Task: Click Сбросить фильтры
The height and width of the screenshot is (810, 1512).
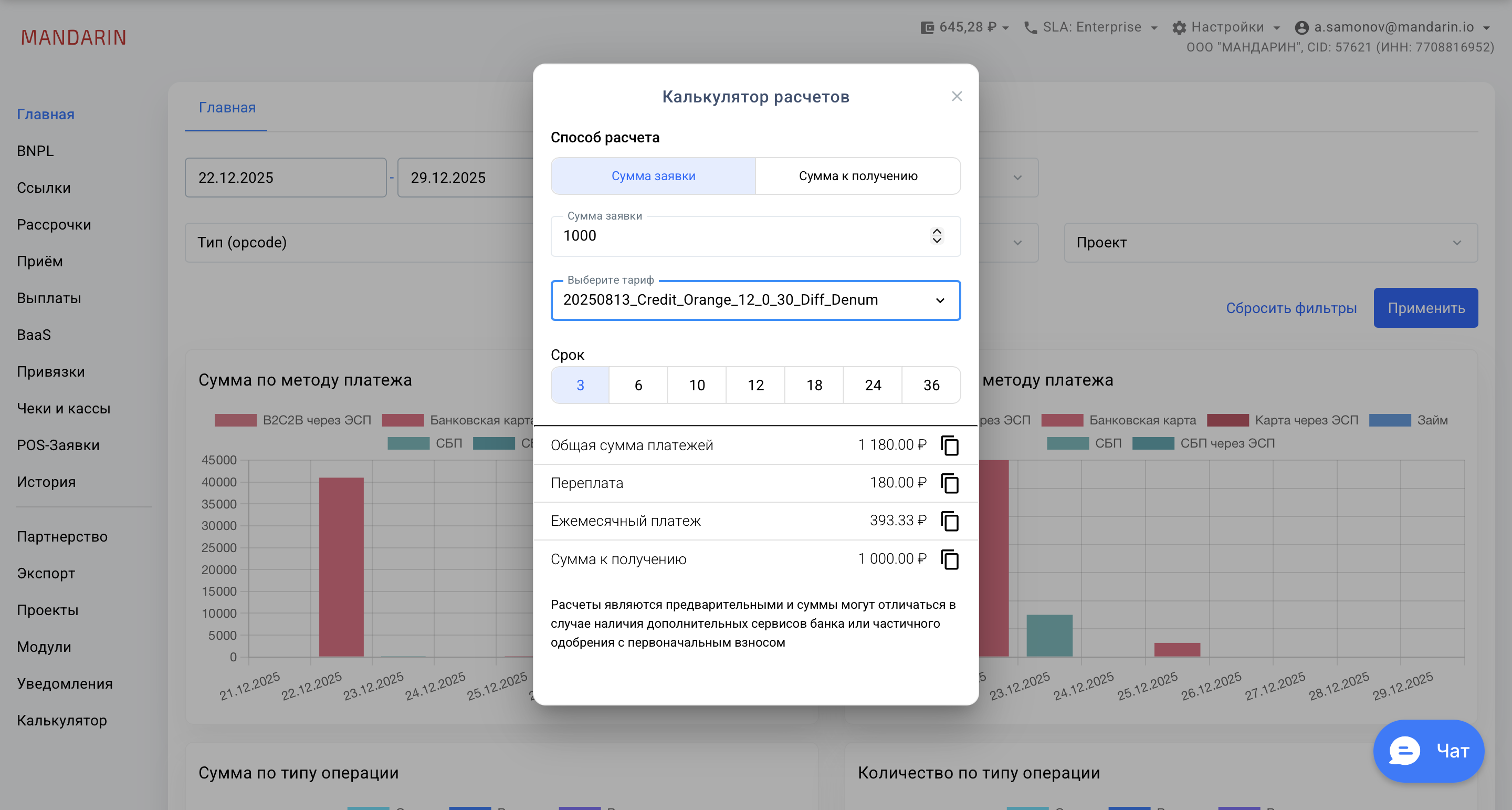Action: click(x=1291, y=308)
